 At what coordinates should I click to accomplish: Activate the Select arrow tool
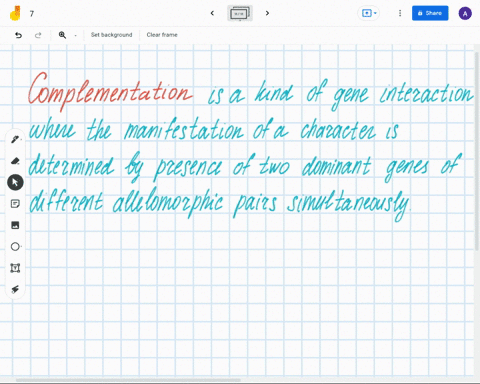[x=15, y=182]
